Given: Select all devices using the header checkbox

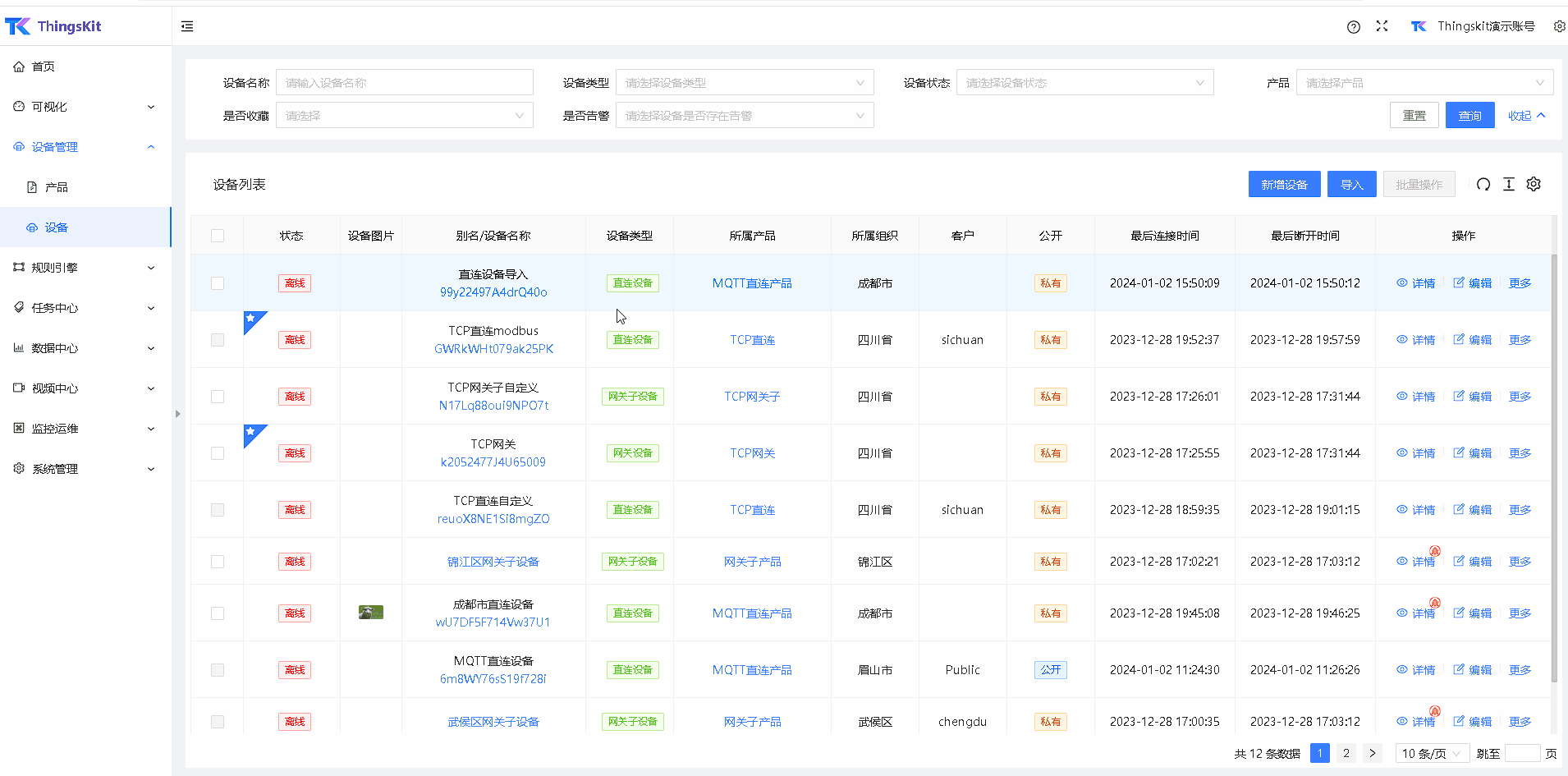Looking at the screenshot, I should point(218,236).
